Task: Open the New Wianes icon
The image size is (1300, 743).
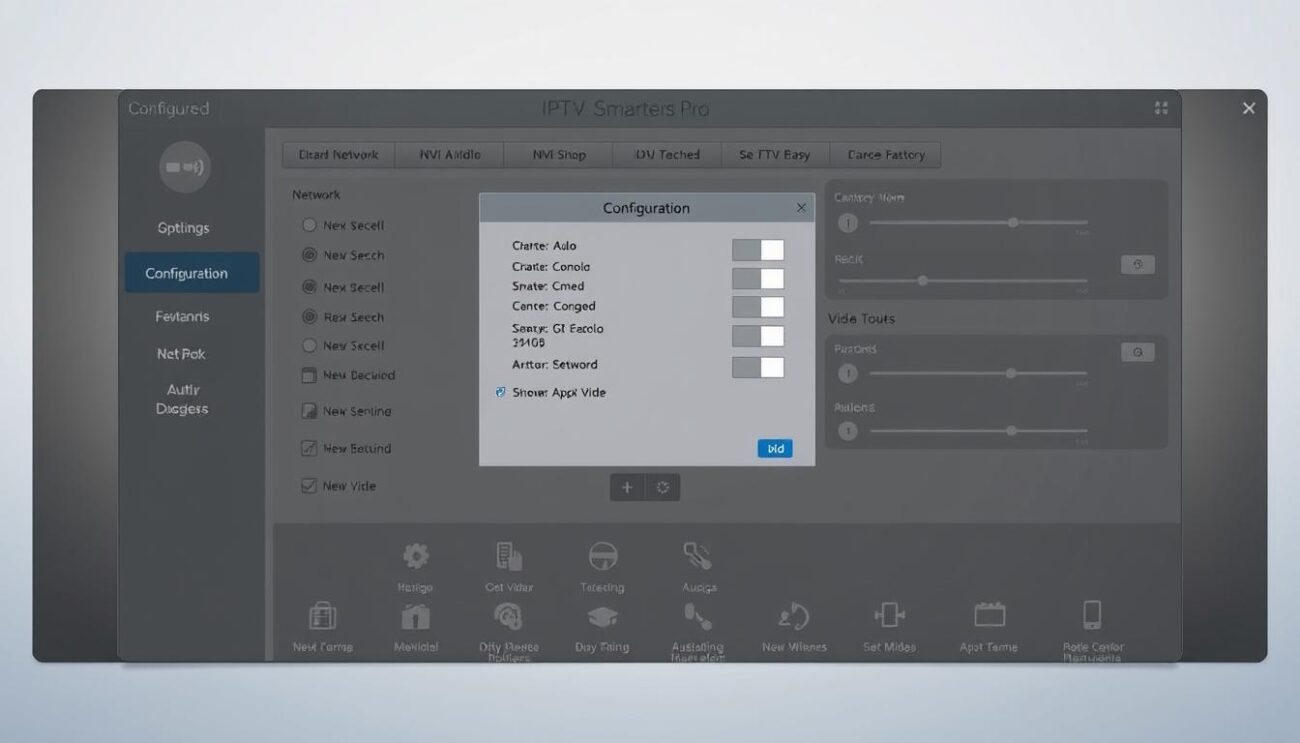Action: [794, 616]
